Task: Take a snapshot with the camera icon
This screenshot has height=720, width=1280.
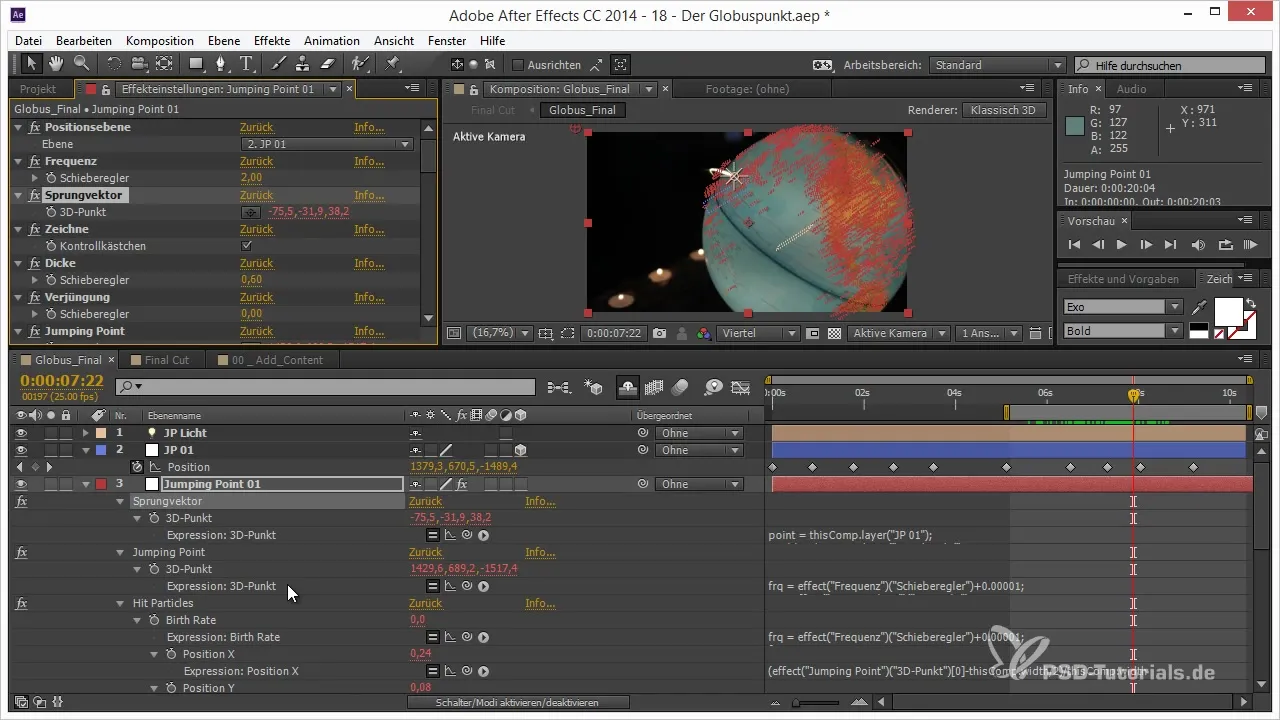Action: [660, 333]
